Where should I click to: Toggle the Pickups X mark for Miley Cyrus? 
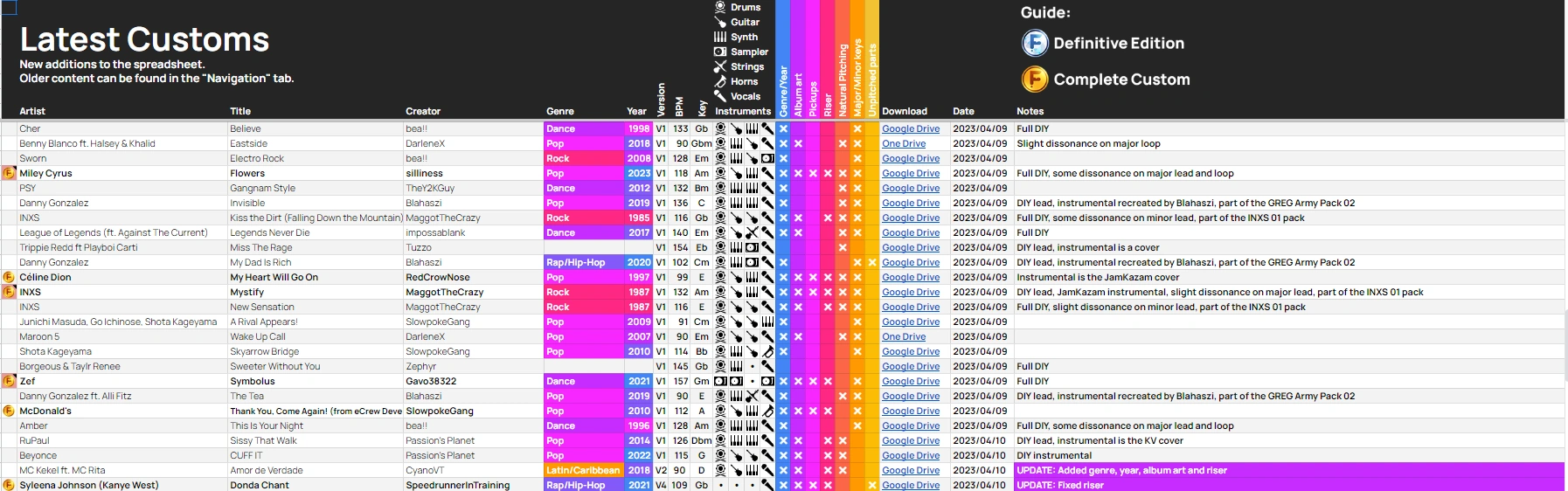[813, 173]
